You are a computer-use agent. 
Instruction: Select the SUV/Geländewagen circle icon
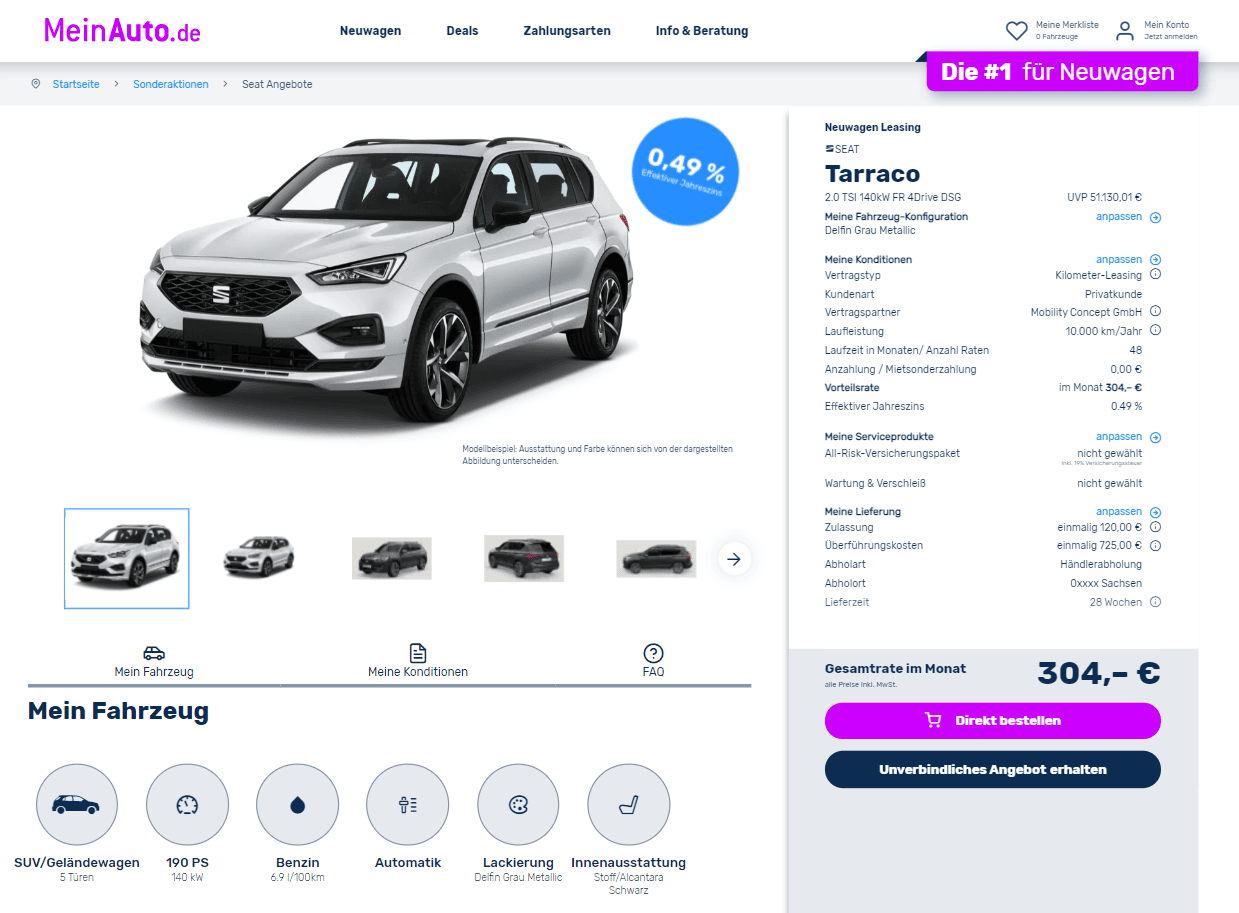point(77,805)
